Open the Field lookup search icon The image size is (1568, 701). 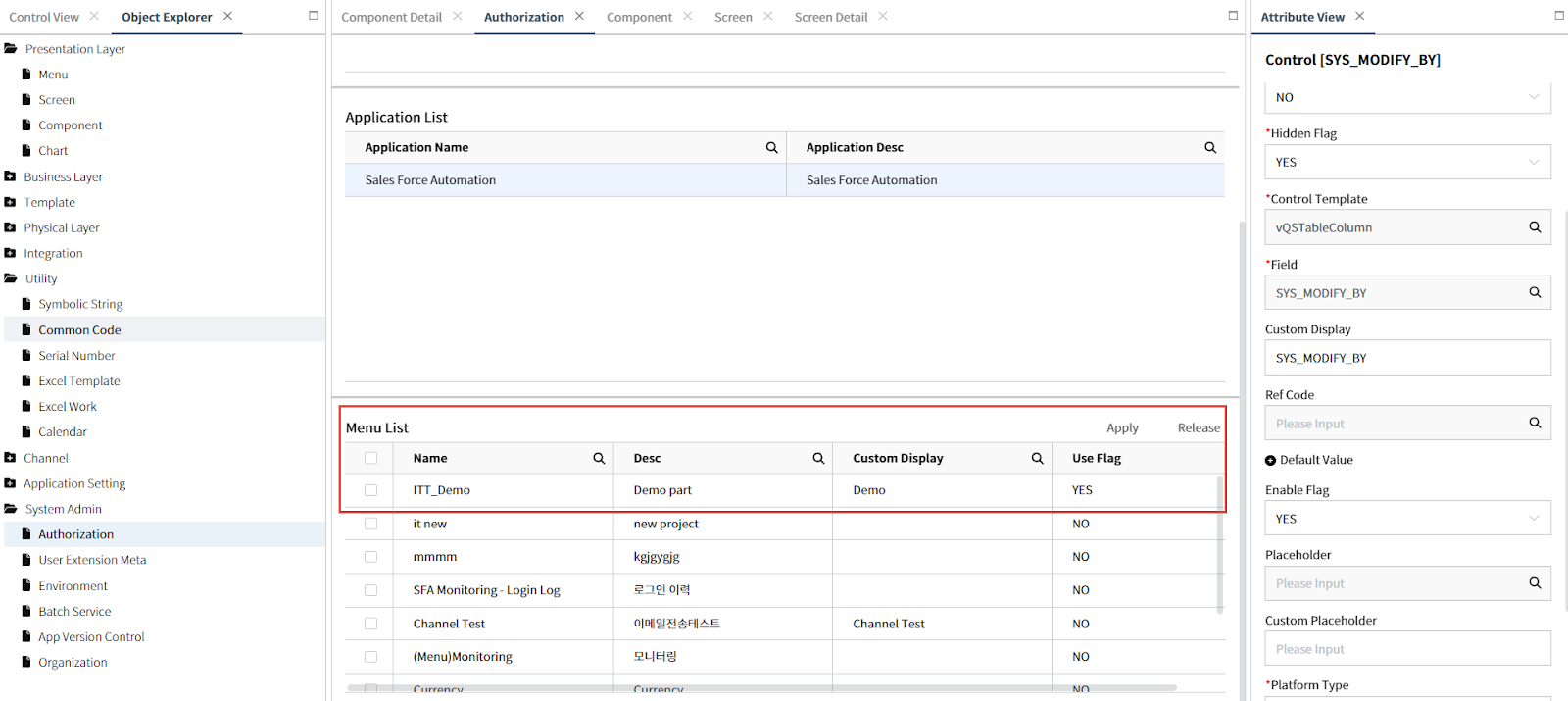[x=1535, y=292]
